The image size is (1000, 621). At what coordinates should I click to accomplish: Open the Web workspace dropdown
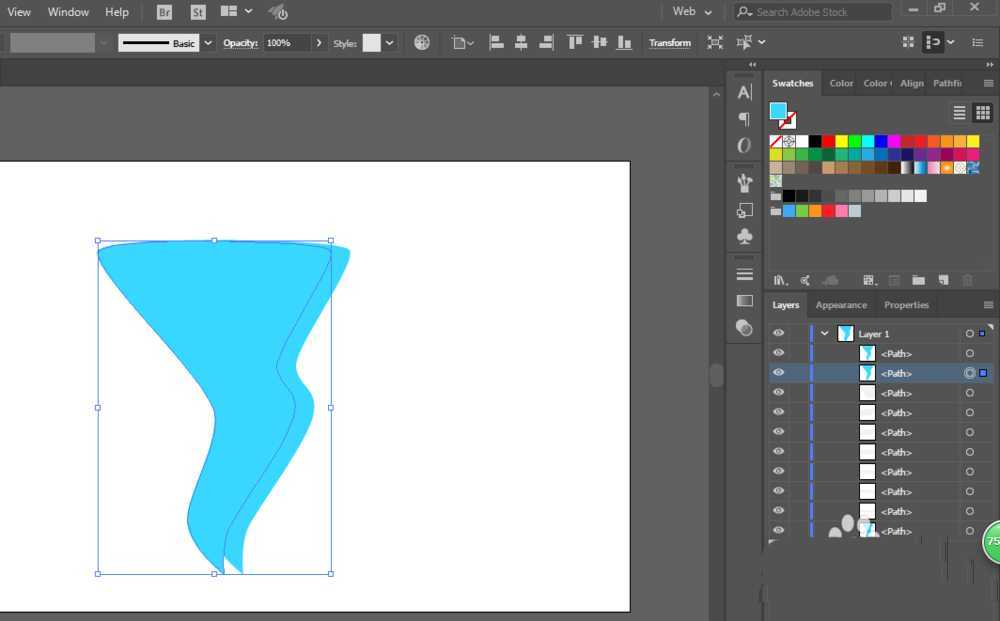pos(692,12)
